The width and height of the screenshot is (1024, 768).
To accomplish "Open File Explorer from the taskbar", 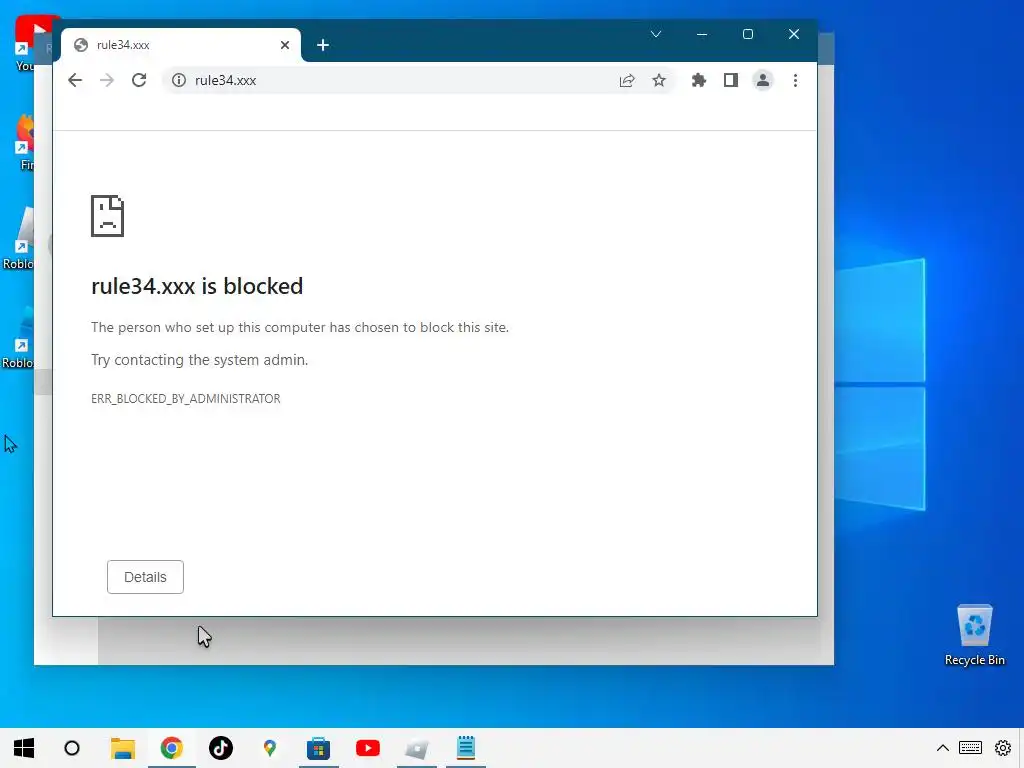I will [123, 748].
